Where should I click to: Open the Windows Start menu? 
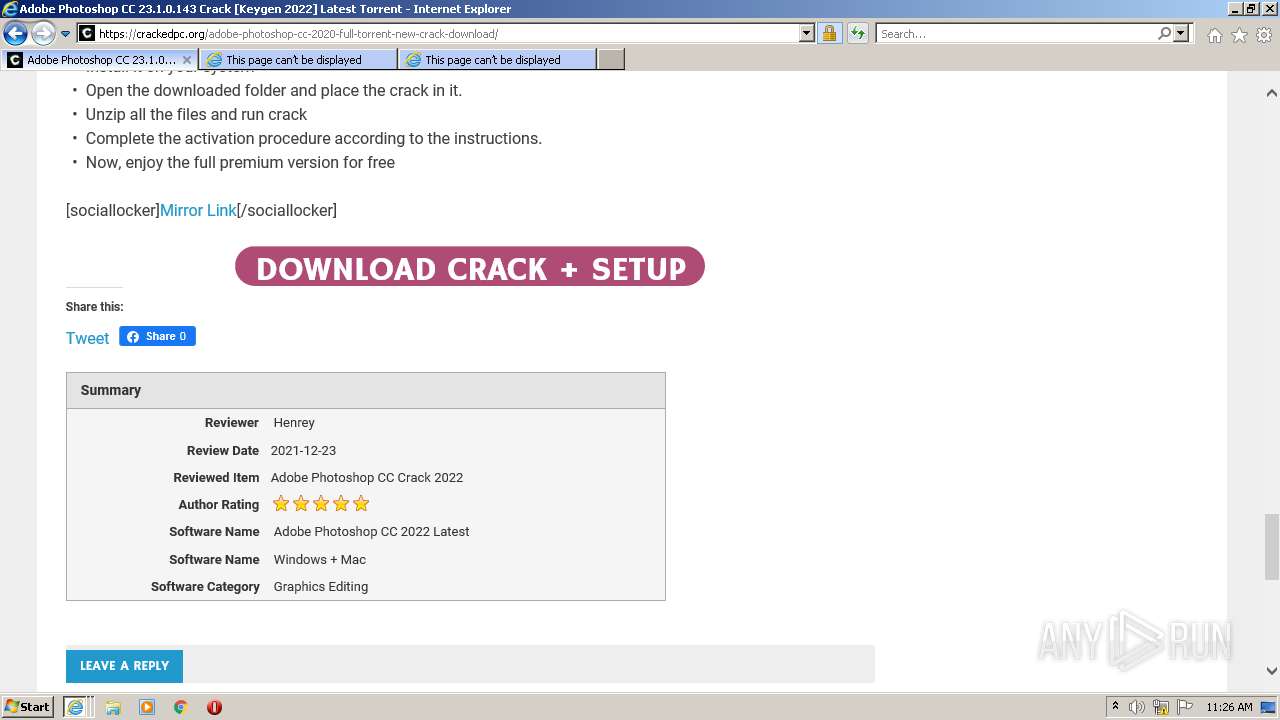pyautogui.click(x=27, y=707)
